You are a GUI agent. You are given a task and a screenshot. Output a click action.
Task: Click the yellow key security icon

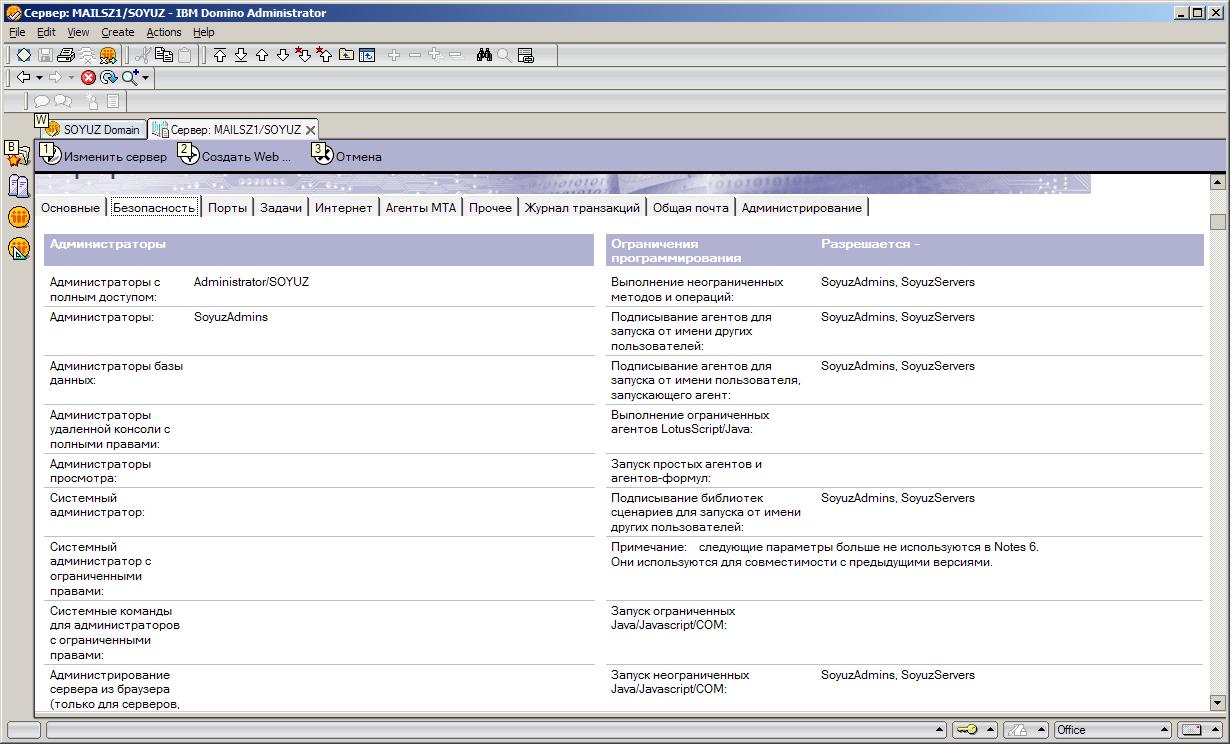966,730
